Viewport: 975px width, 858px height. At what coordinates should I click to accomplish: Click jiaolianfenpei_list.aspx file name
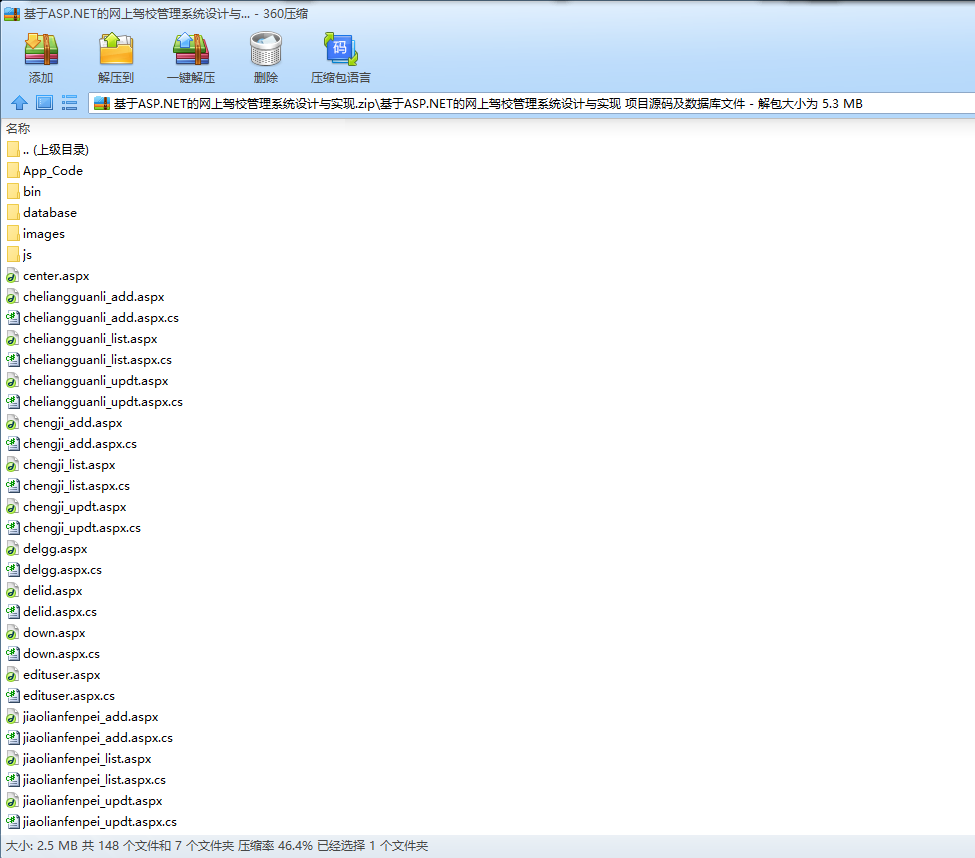(88, 759)
